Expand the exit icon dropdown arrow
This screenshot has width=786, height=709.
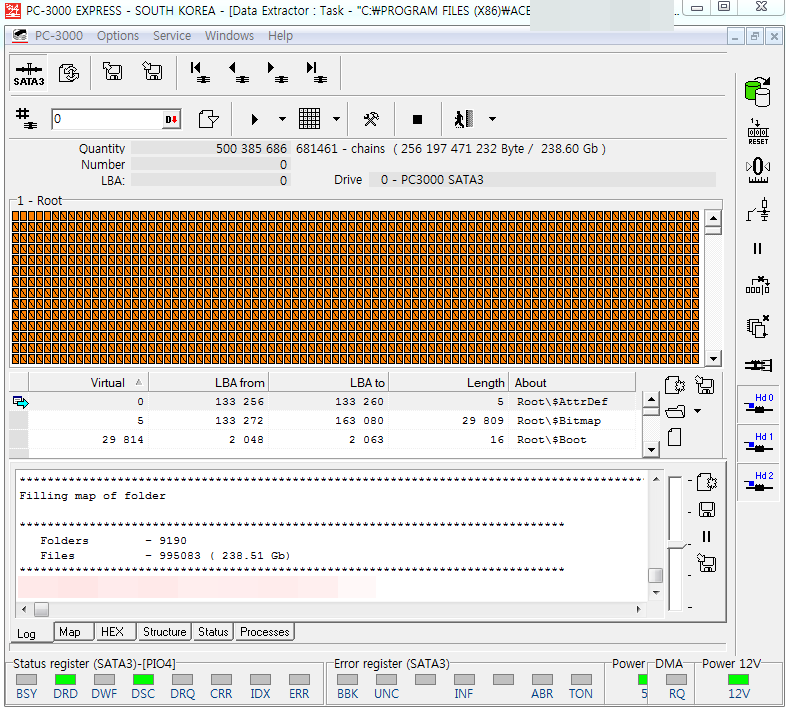coord(492,119)
